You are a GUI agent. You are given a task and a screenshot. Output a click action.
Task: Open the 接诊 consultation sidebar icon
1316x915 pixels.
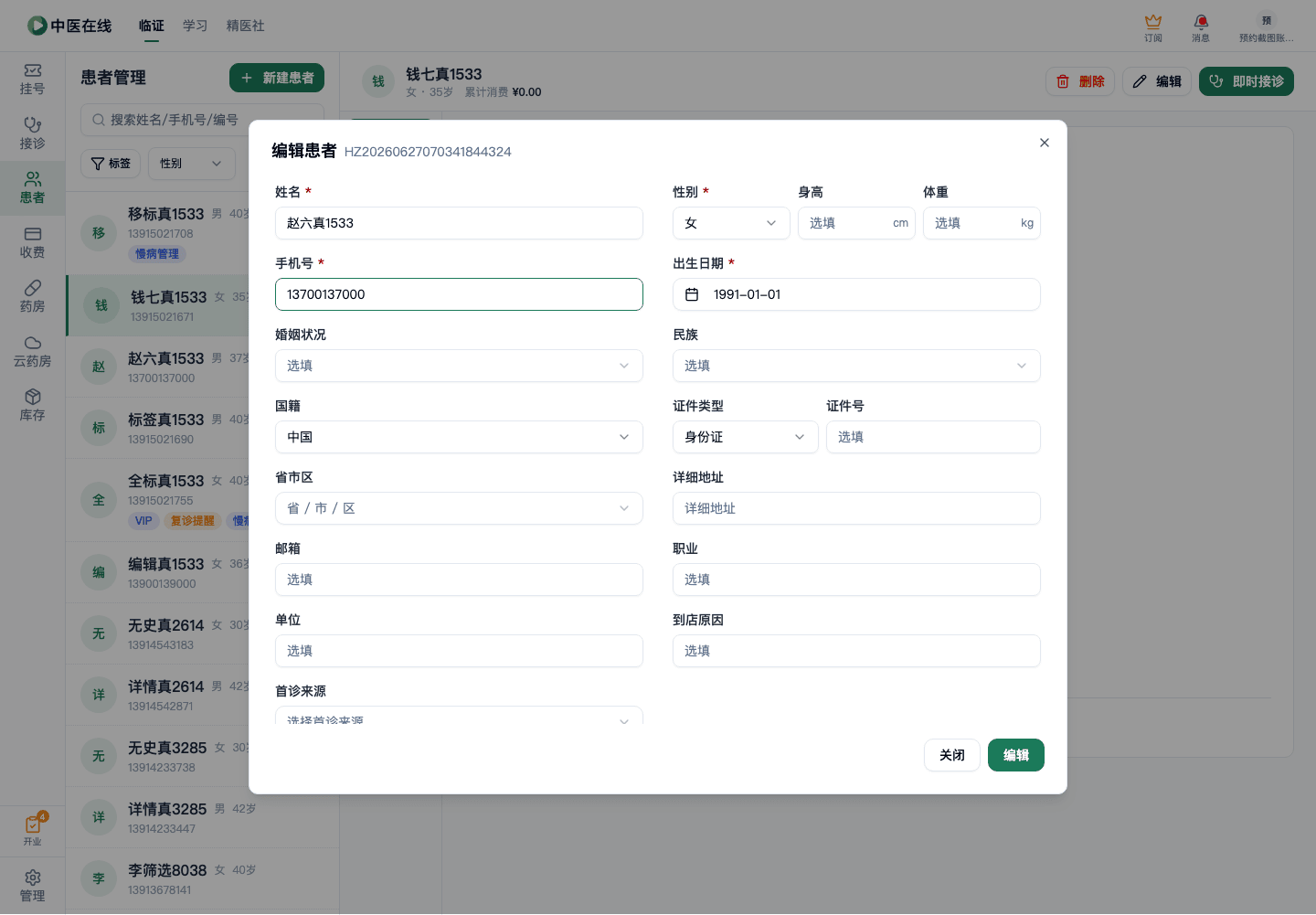tap(32, 134)
